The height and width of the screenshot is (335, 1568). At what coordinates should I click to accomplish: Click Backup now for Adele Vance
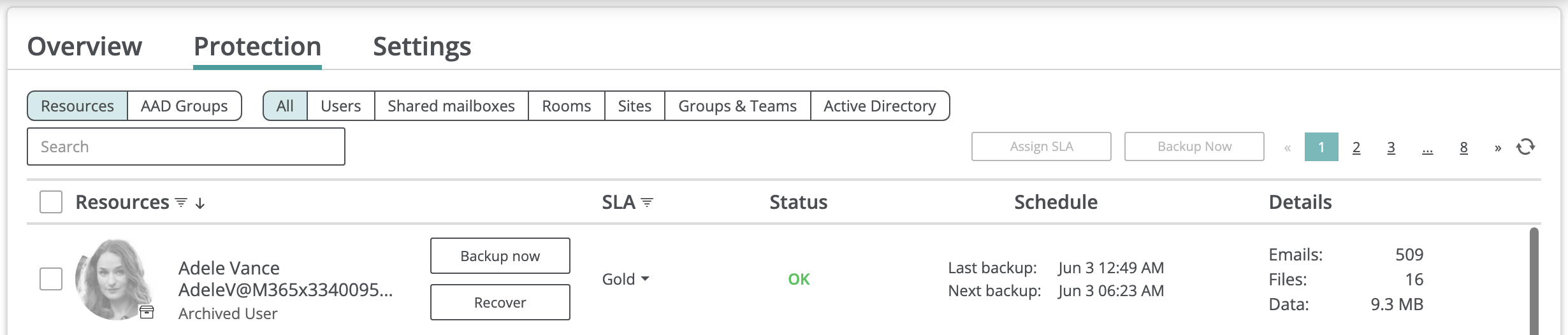pyautogui.click(x=500, y=256)
